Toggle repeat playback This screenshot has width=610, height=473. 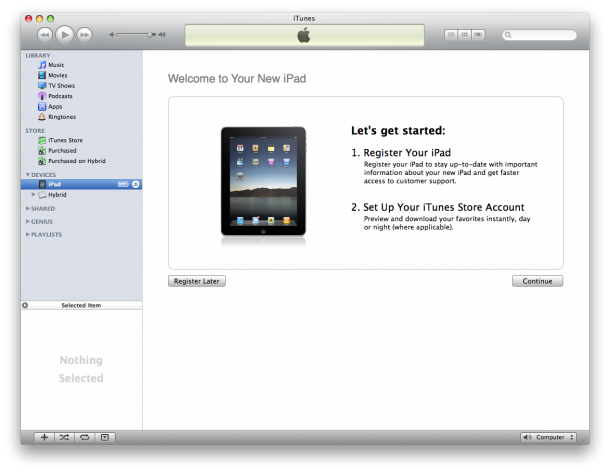point(85,437)
